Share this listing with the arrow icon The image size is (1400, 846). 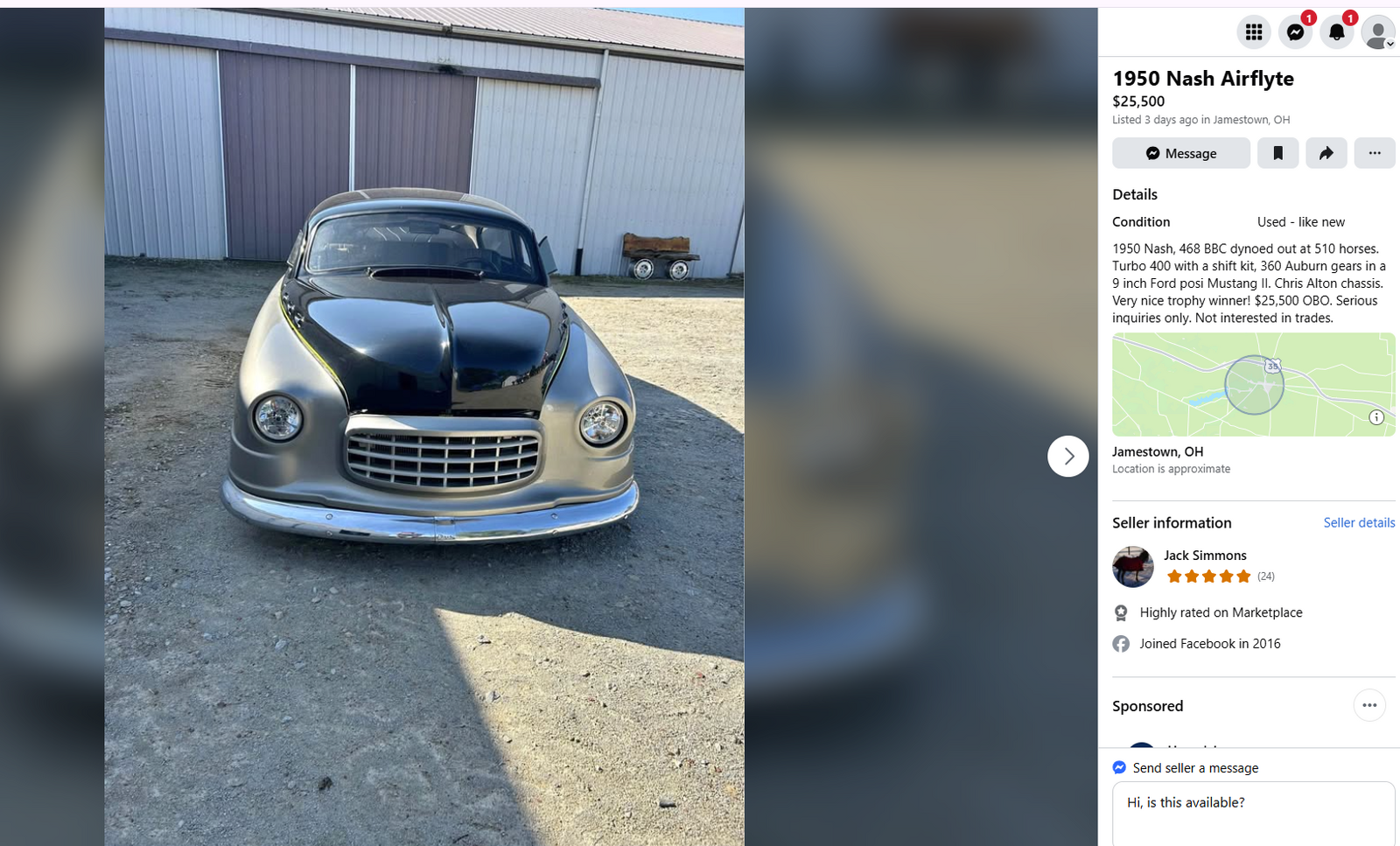(1326, 153)
